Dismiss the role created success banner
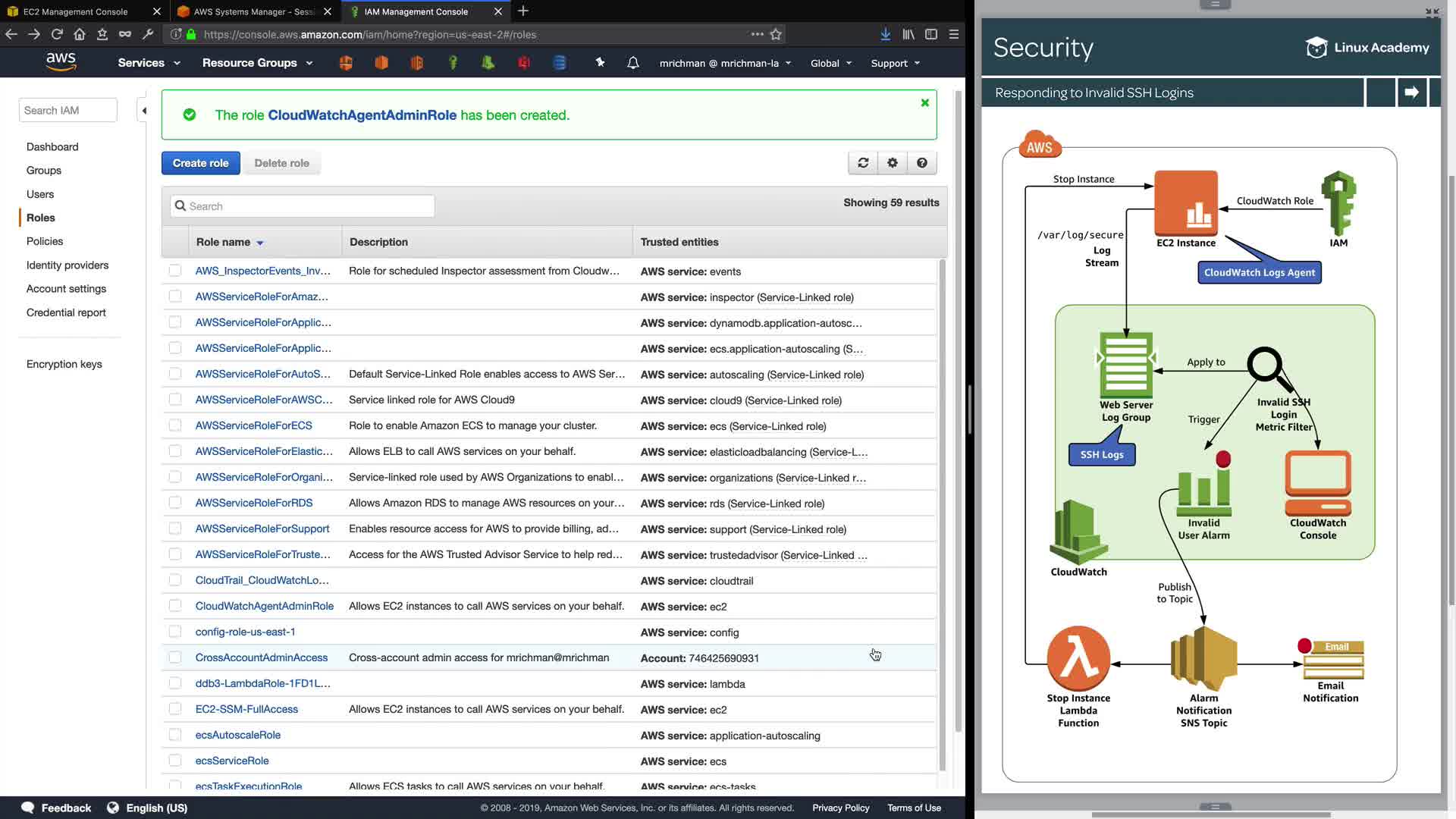This screenshot has height=819, width=1456. [x=924, y=103]
